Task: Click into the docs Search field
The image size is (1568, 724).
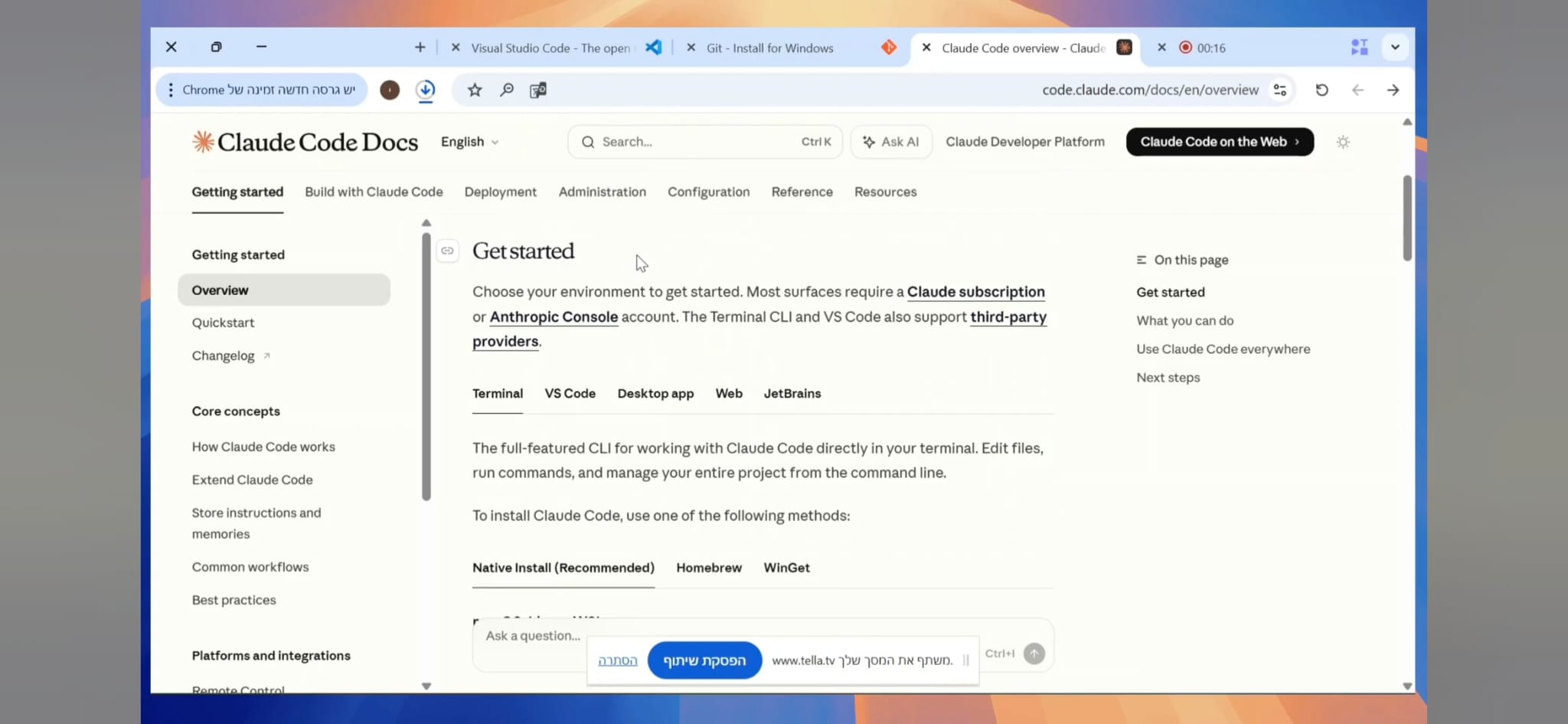Action: [705, 142]
